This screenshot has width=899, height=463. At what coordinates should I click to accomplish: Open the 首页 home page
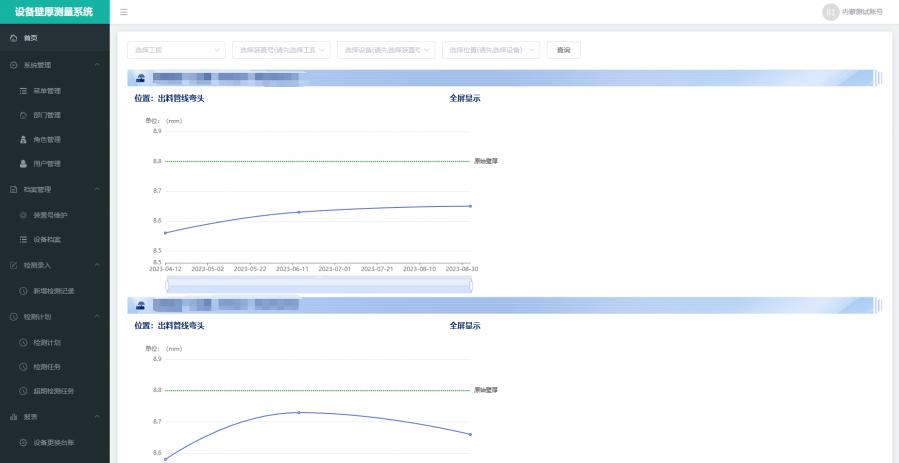click(30, 38)
